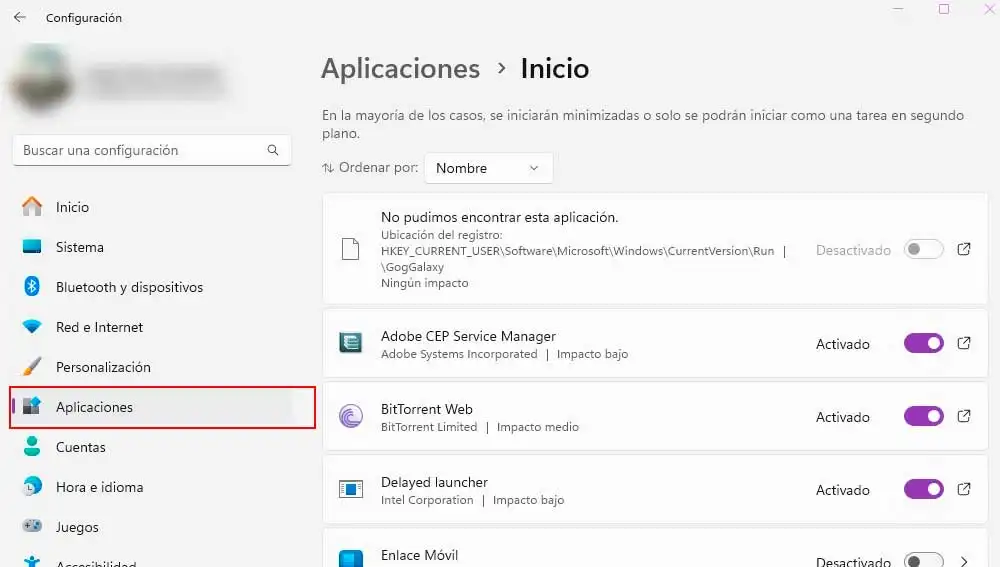Click the Configuración window title
Screen dimensions: 1000x567
[84, 18]
